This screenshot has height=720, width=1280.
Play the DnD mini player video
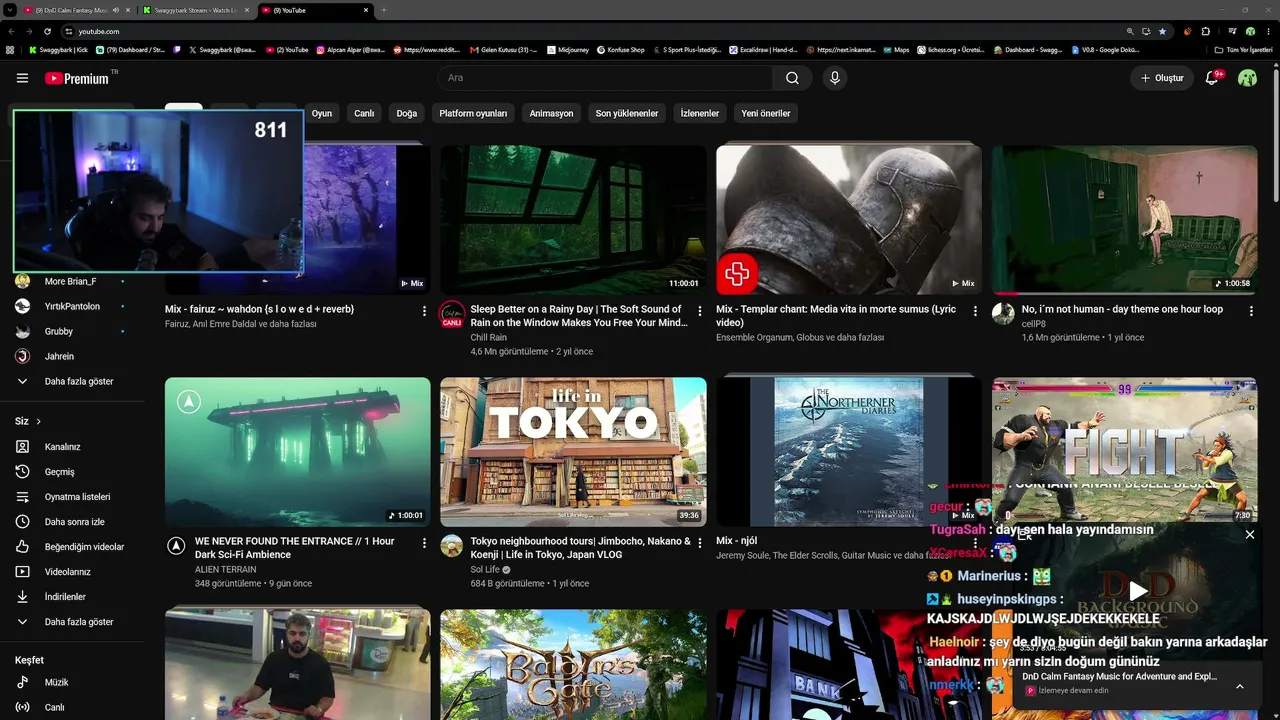[x=1138, y=591]
